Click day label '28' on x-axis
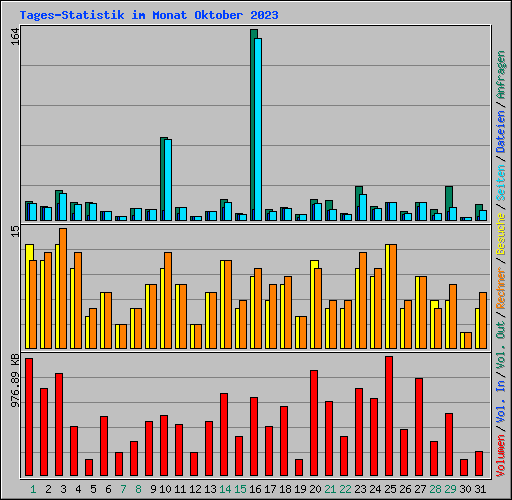 435,489
